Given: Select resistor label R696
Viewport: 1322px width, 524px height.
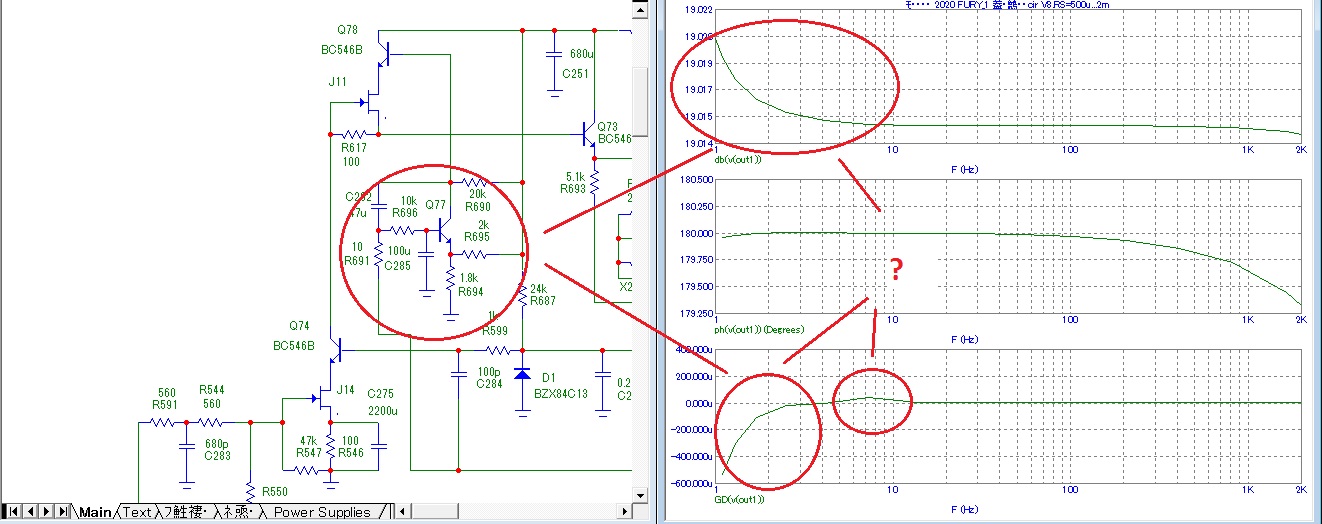Looking at the screenshot, I should 405,212.
